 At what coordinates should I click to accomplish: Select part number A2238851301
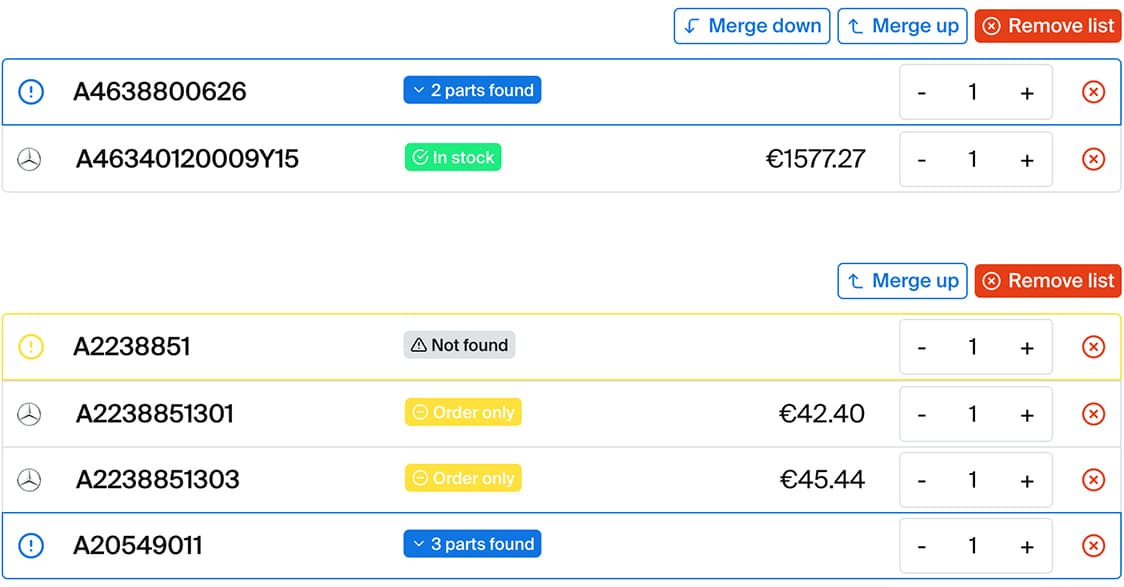tap(155, 414)
